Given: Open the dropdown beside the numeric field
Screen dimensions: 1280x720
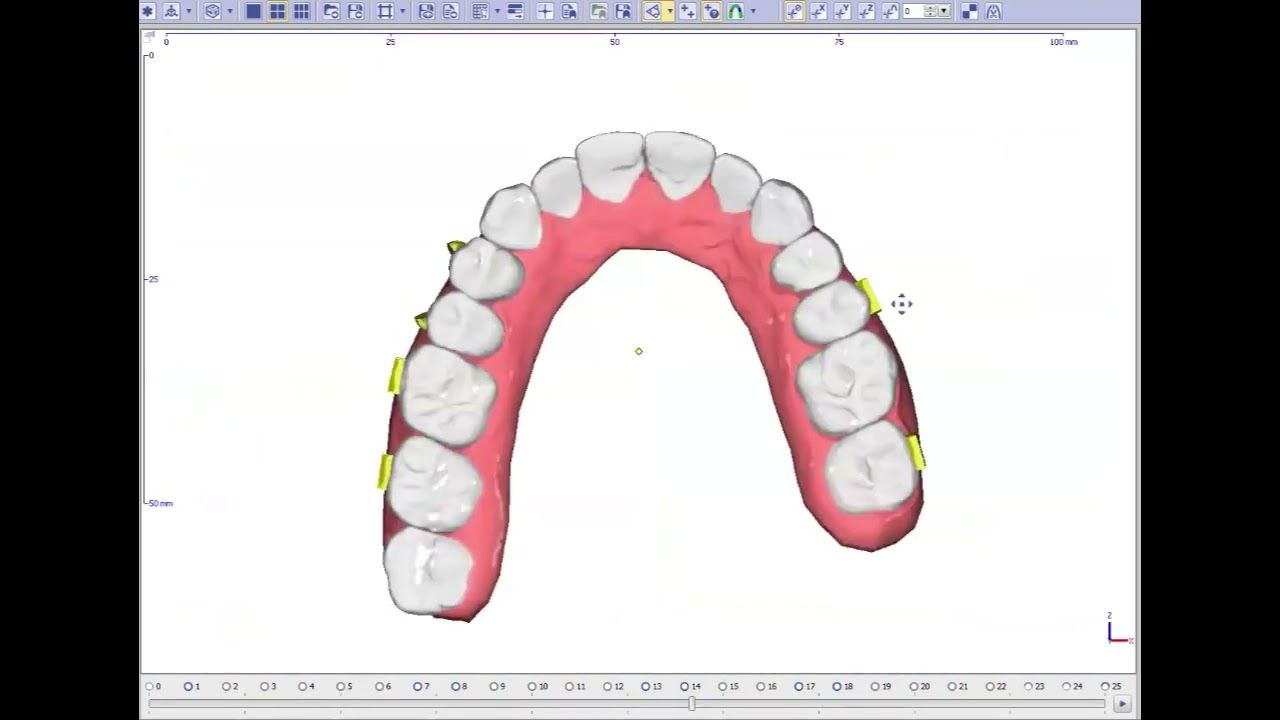Looking at the screenshot, I should (x=943, y=12).
